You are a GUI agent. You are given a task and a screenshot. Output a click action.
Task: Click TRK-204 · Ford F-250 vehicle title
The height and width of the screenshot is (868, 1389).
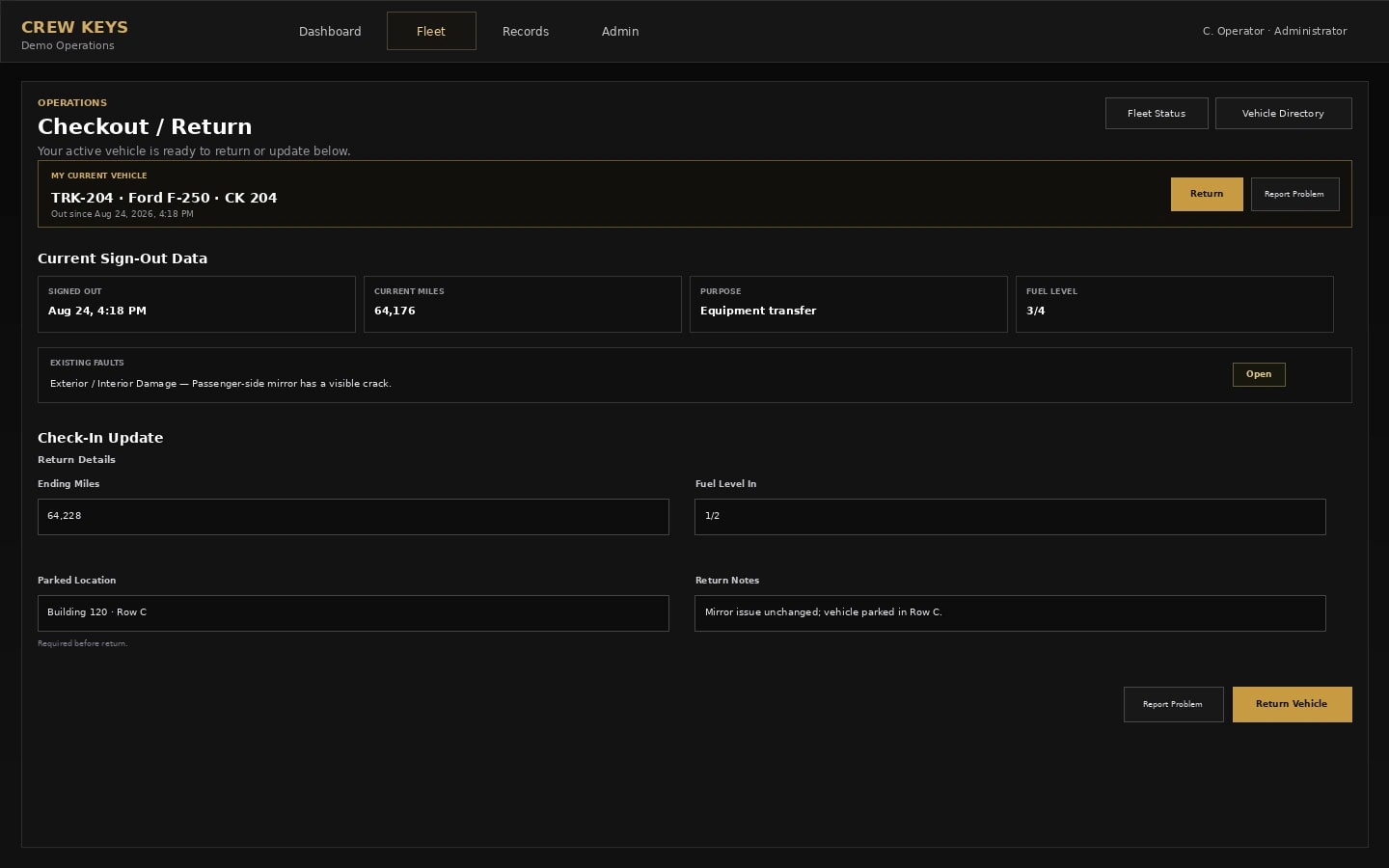(x=164, y=198)
